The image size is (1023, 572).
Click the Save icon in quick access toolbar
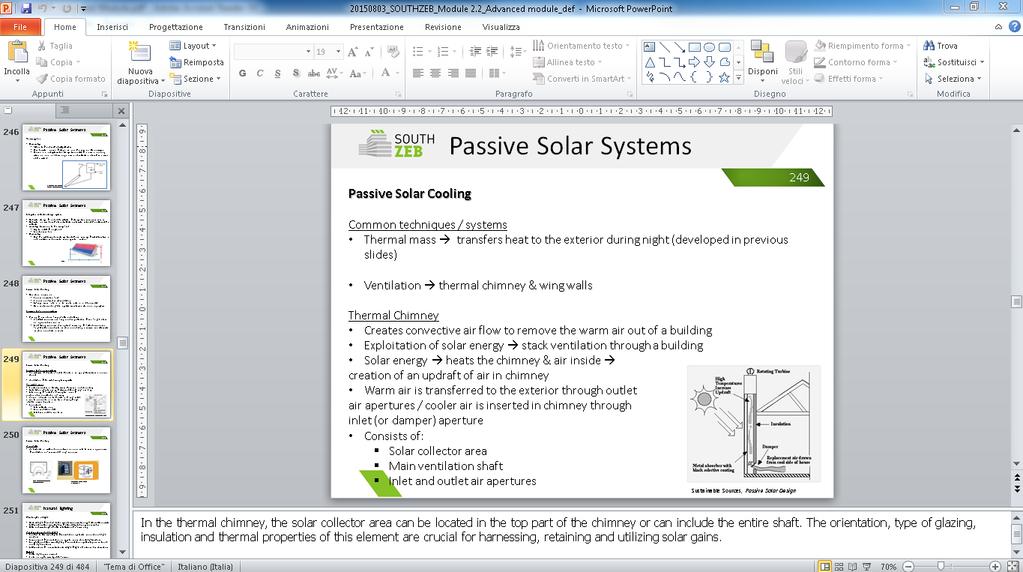tap(26, 8)
